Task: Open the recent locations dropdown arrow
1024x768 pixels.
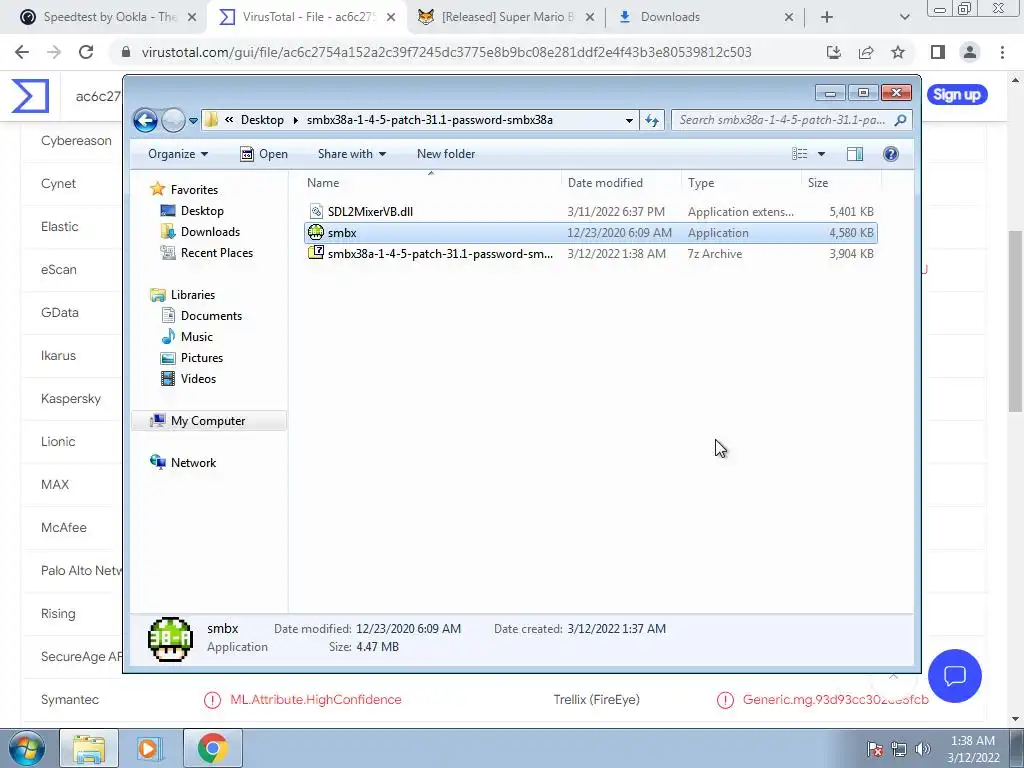Action: 193,121
